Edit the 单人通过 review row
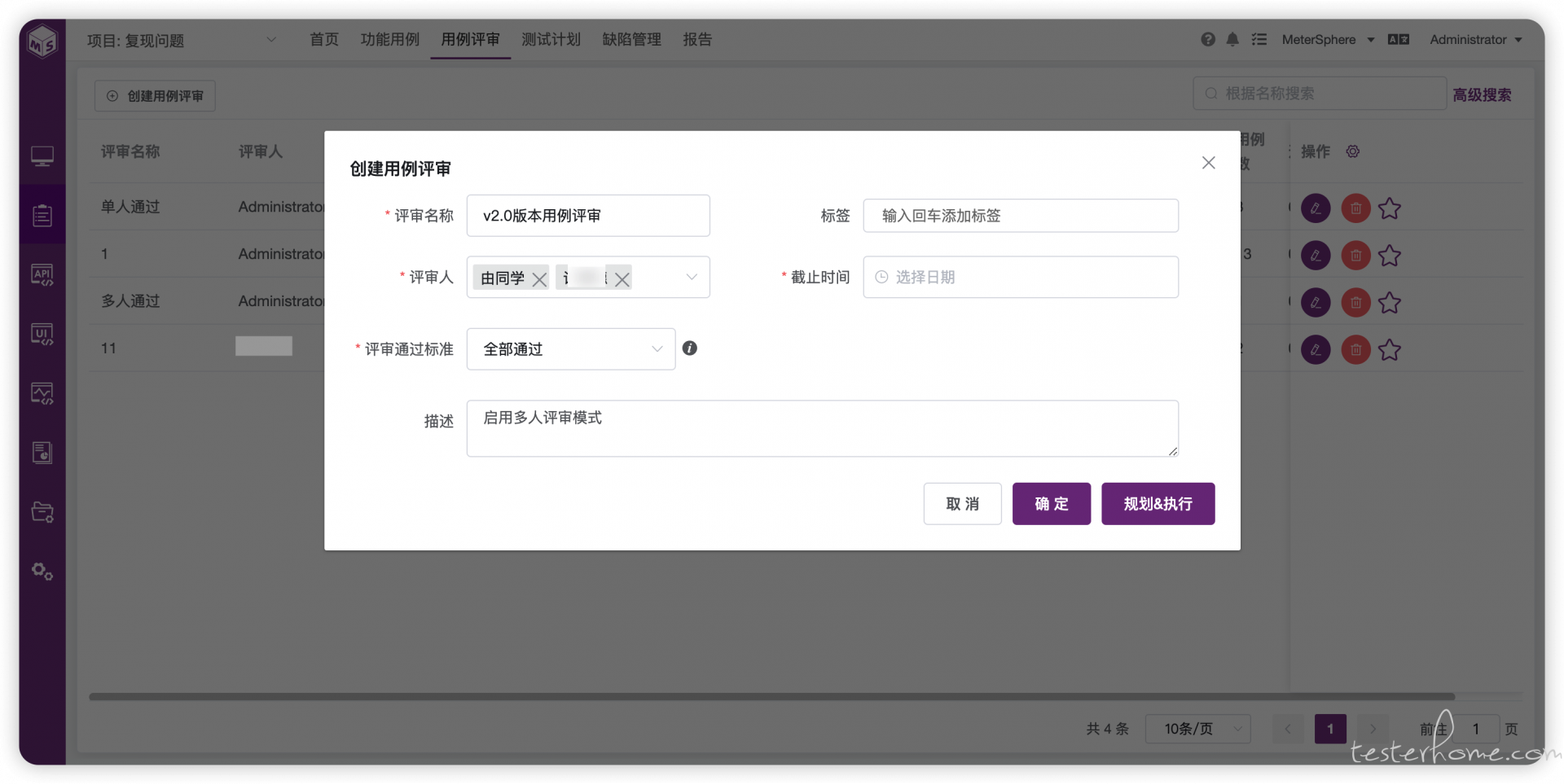1564x784 pixels. [x=1316, y=208]
